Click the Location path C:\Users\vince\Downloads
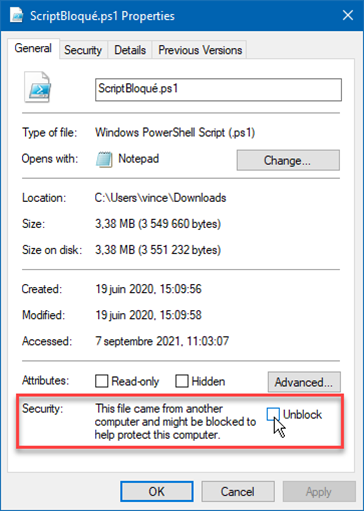This screenshot has height=511, width=364. coord(160,198)
